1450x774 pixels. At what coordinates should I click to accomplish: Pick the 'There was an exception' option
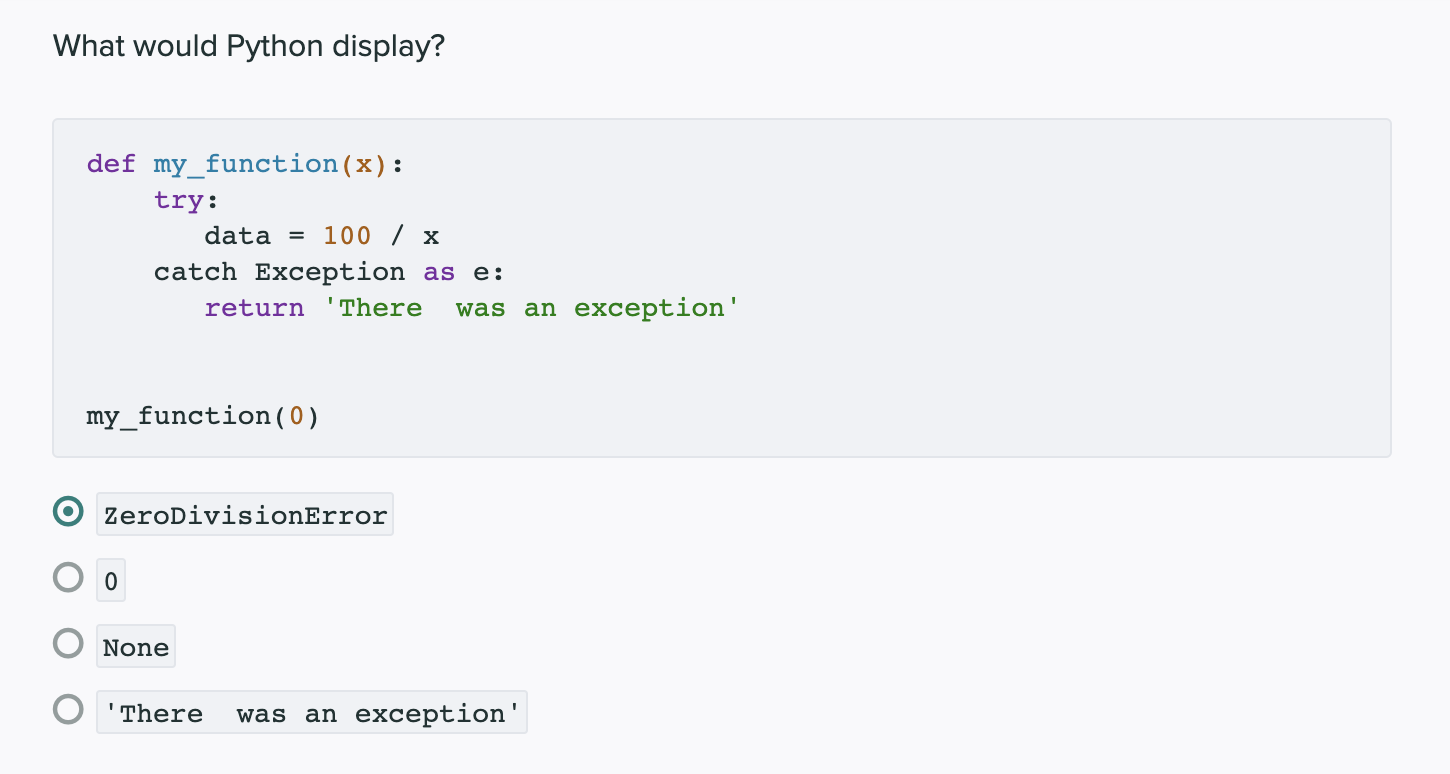click(x=68, y=710)
